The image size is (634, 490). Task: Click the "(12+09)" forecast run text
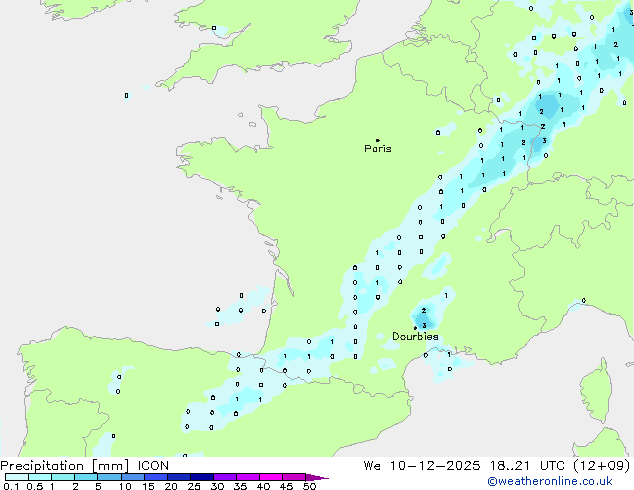click(x=603, y=466)
